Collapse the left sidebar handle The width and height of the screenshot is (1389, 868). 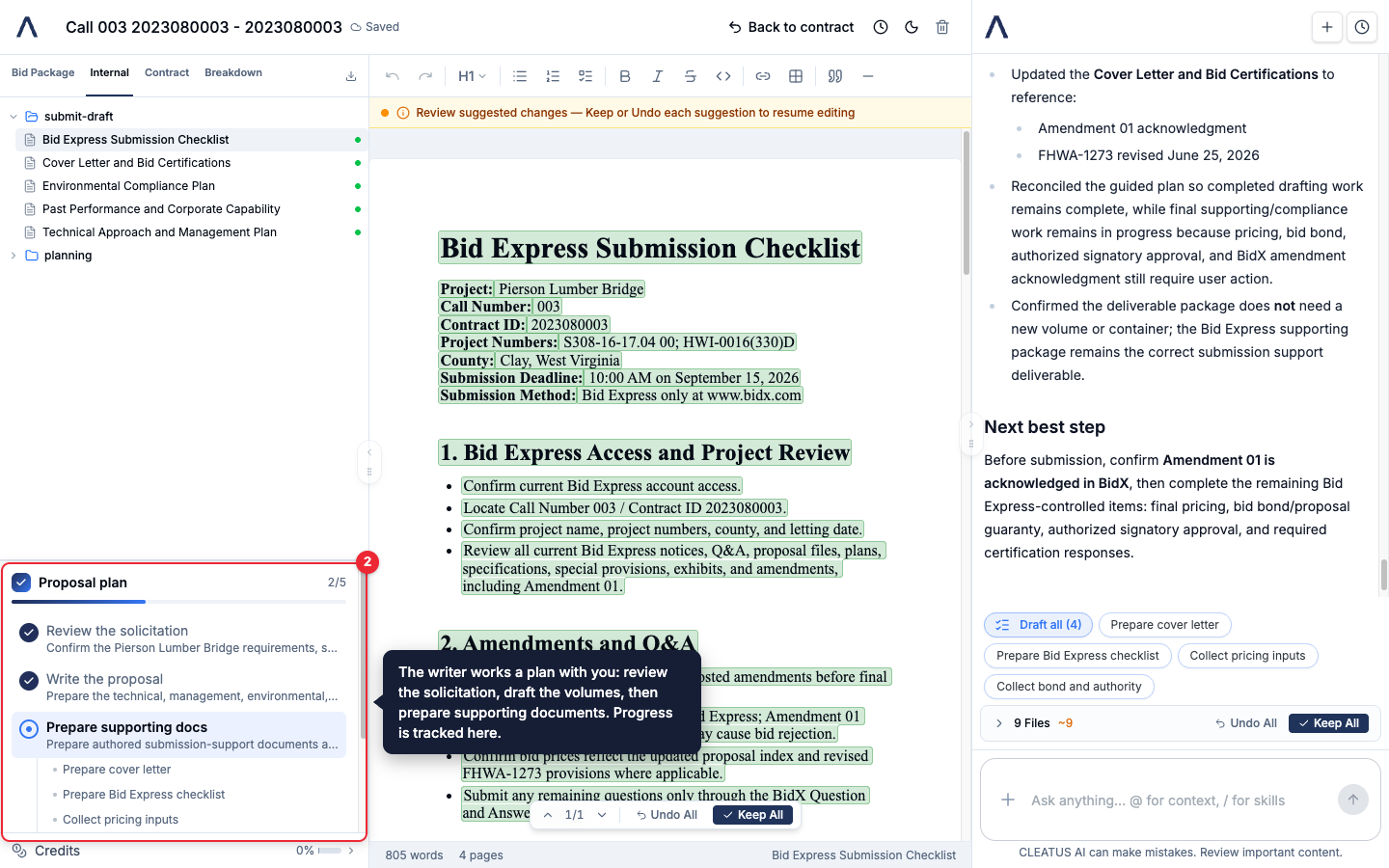coord(369,462)
